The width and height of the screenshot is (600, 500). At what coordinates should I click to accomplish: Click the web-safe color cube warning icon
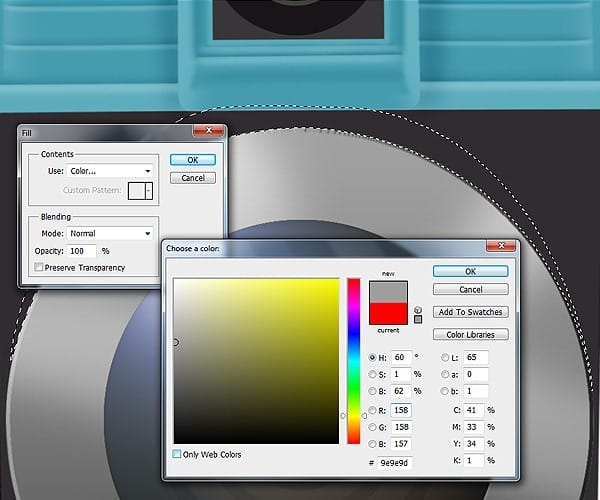[x=418, y=310]
